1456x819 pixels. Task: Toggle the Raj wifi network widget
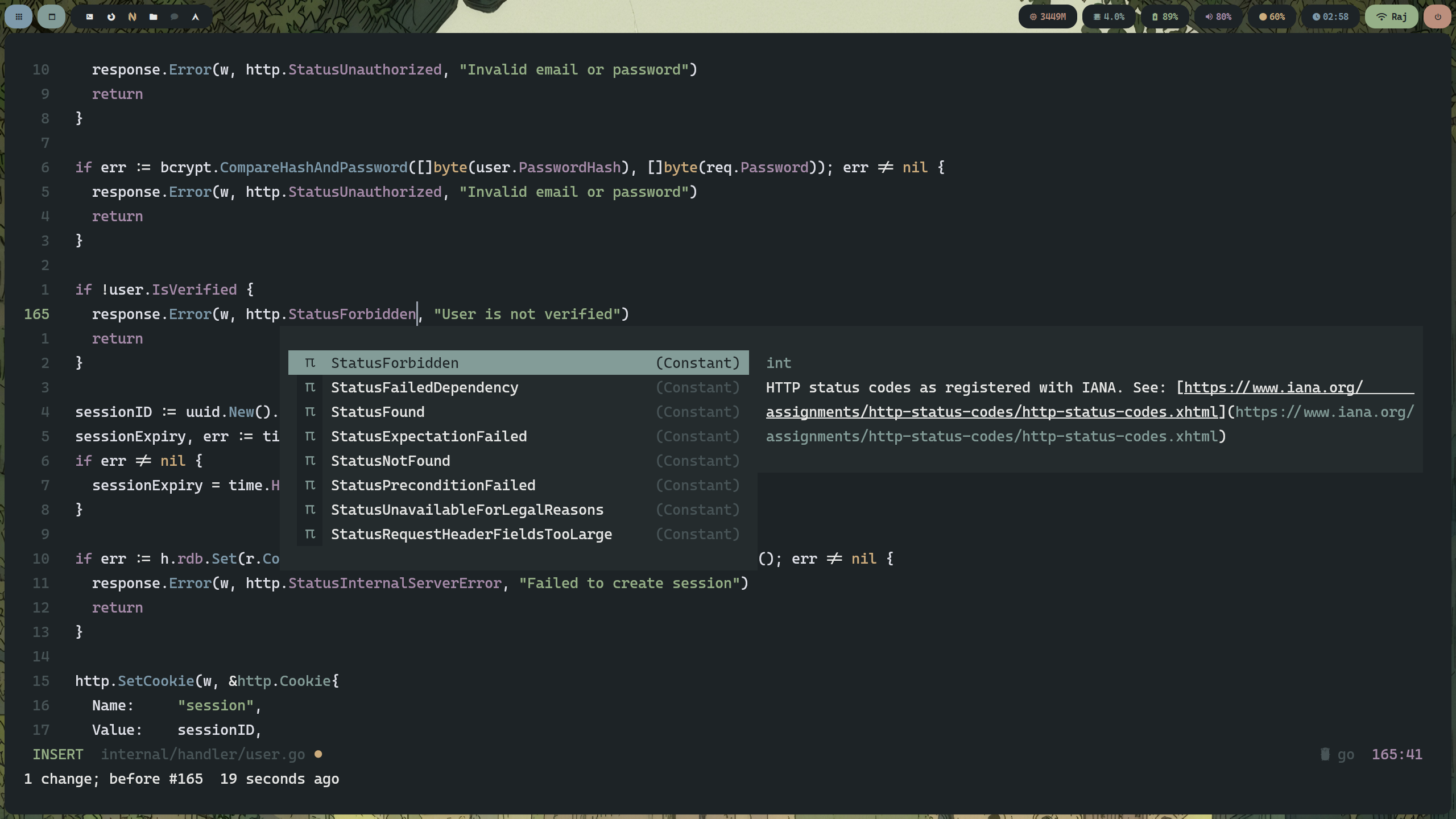1391,17
